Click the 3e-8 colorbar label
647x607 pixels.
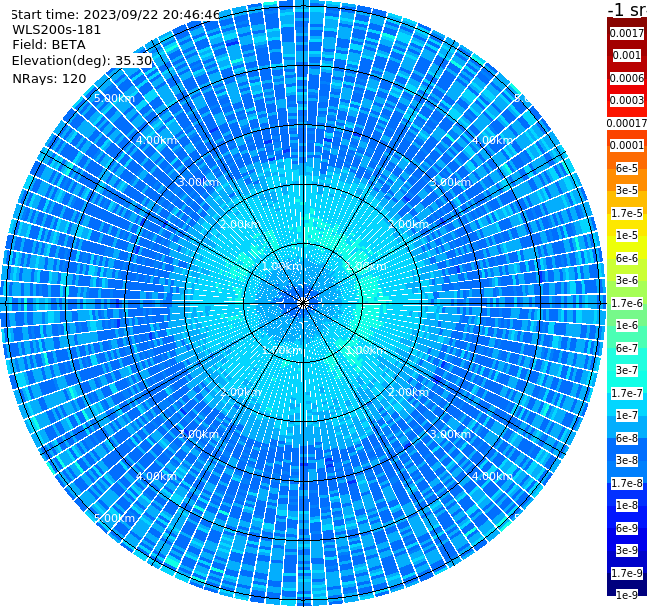tap(627, 460)
